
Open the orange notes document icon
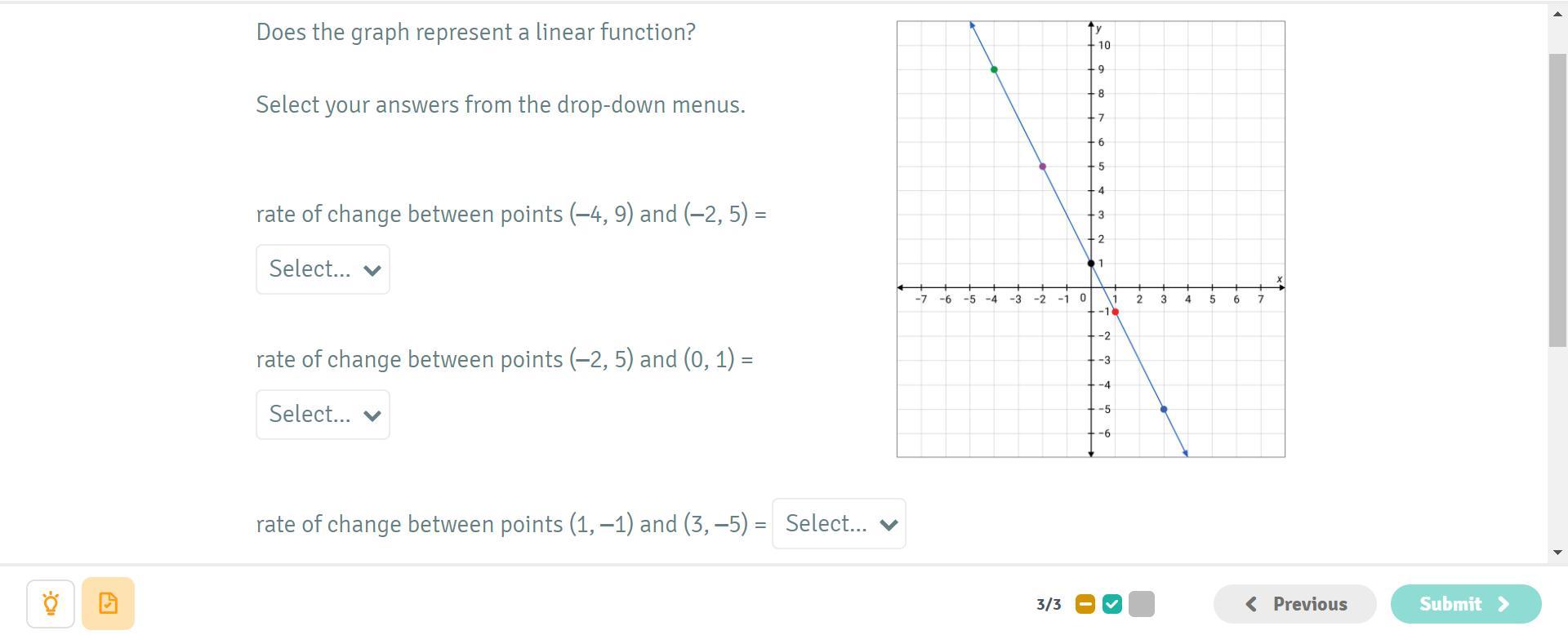click(108, 604)
